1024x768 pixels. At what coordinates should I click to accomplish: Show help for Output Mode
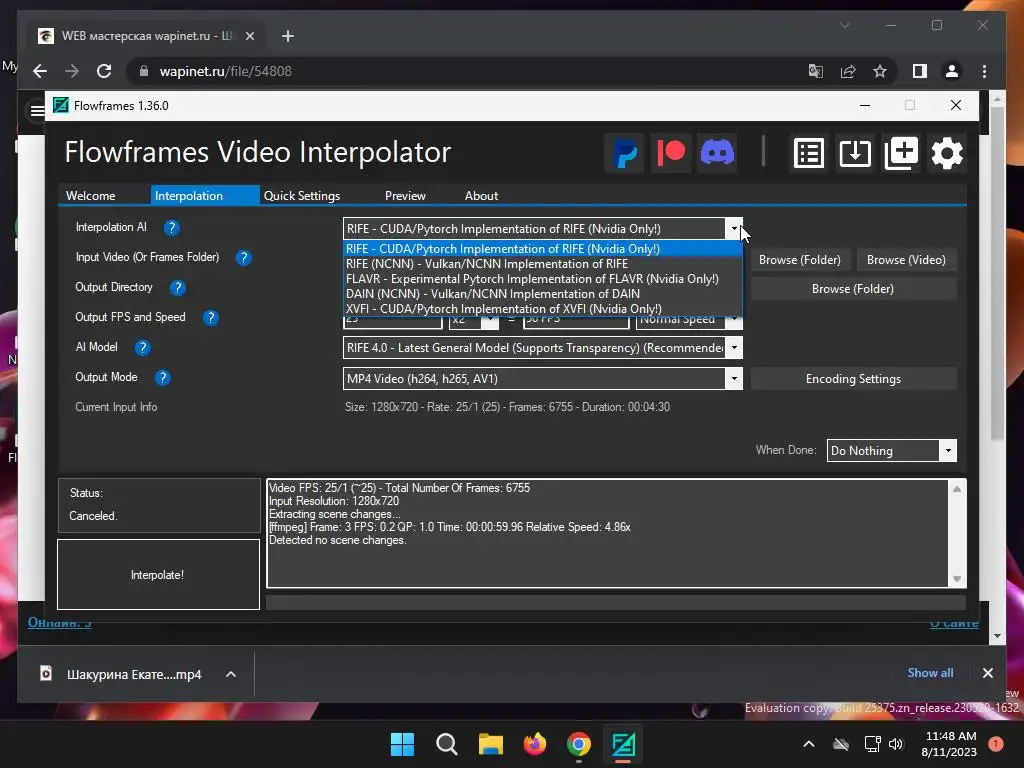pos(163,378)
